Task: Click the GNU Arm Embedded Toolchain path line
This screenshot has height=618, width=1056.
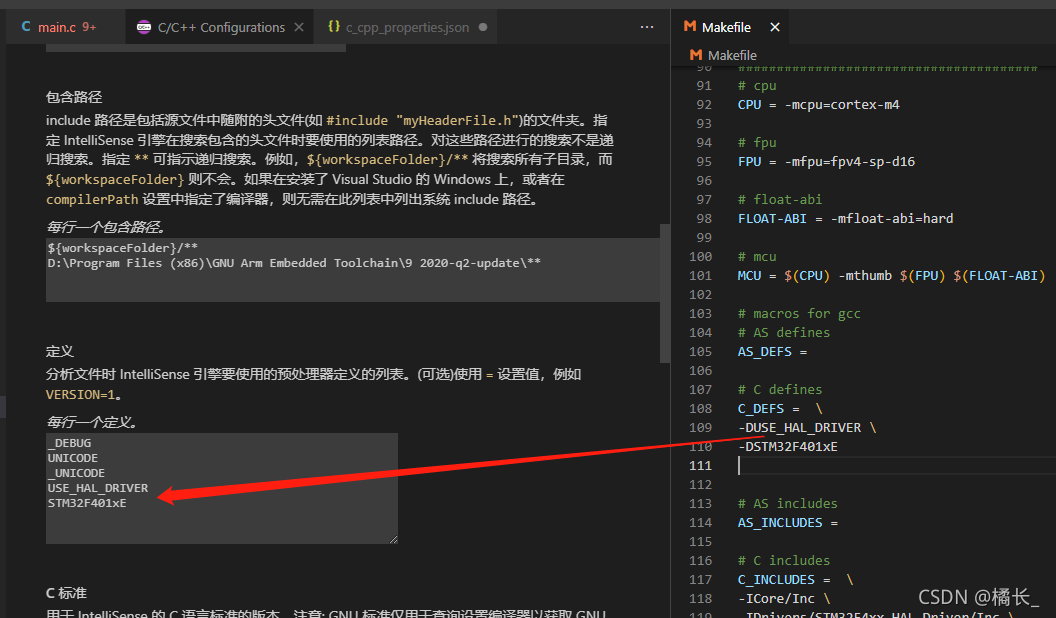Action: pyautogui.click(x=294, y=263)
